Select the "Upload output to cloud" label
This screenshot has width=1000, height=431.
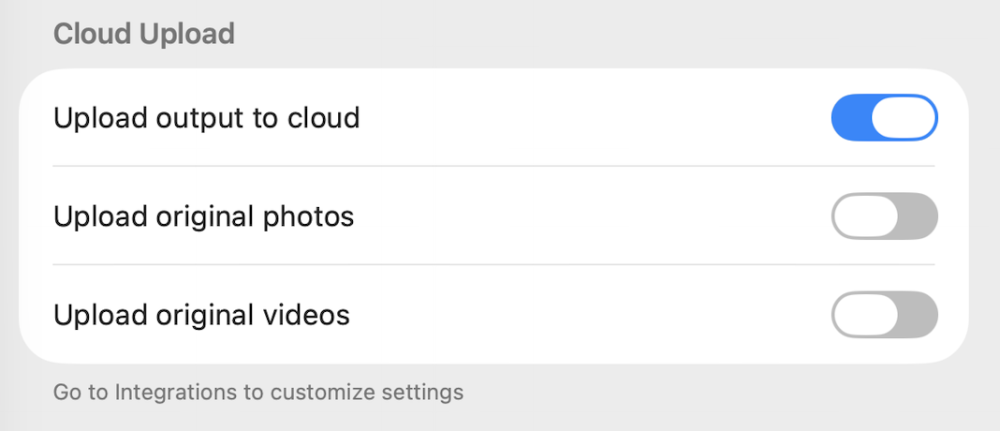click(206, 119)
